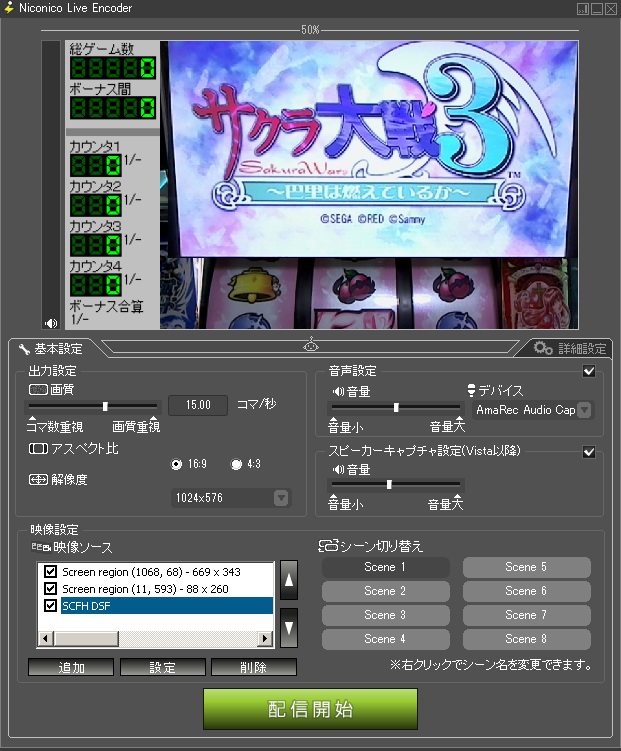Click the source list horizontal scrollbar thumb
The width and height of the screenshot is (621, 751).
[86, 638]
